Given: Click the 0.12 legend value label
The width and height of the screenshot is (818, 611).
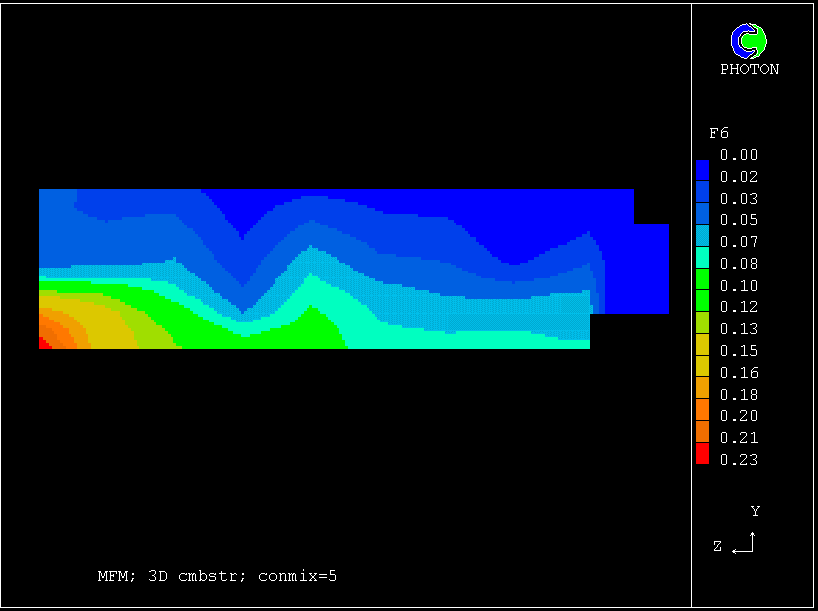Looking at the screenshot, I should coord(739,307).
